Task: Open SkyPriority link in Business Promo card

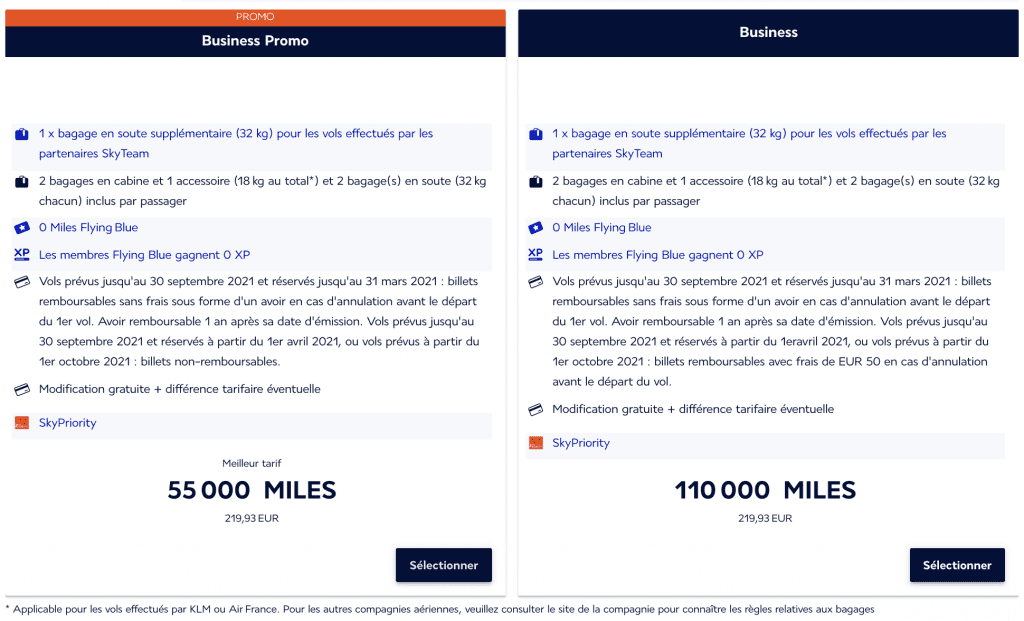Action: click(67, 422)
